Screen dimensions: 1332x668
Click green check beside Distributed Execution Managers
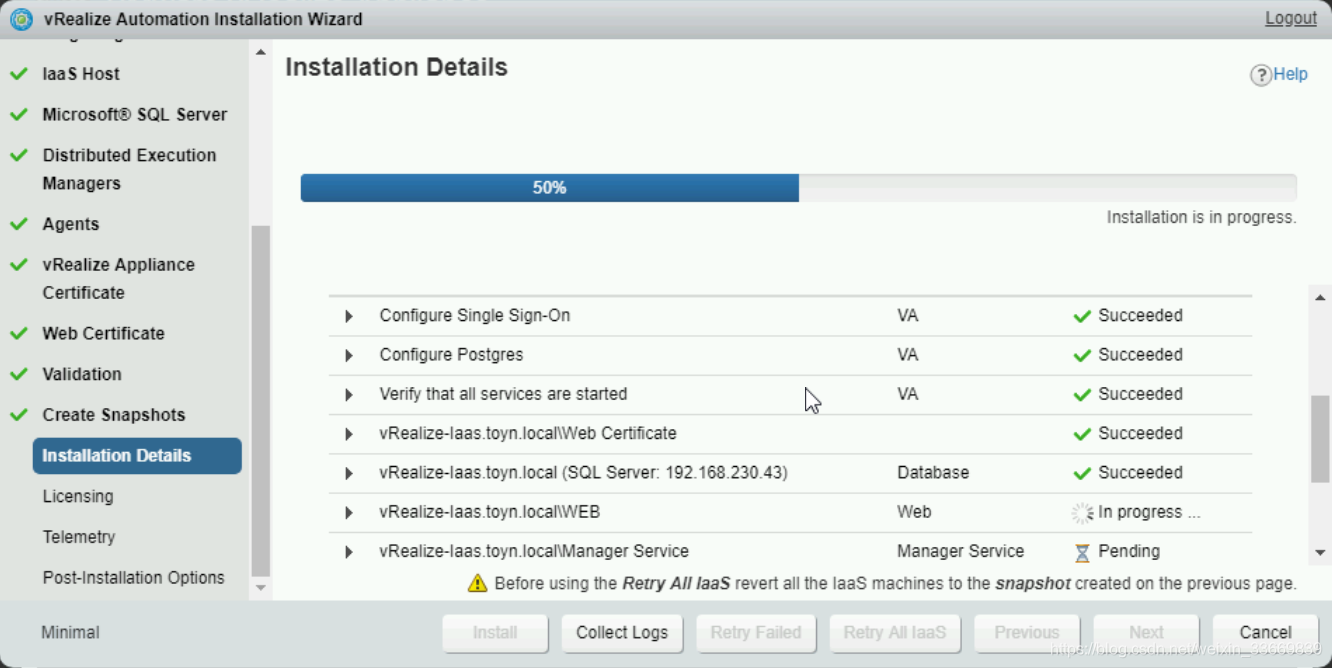(19, 156)
